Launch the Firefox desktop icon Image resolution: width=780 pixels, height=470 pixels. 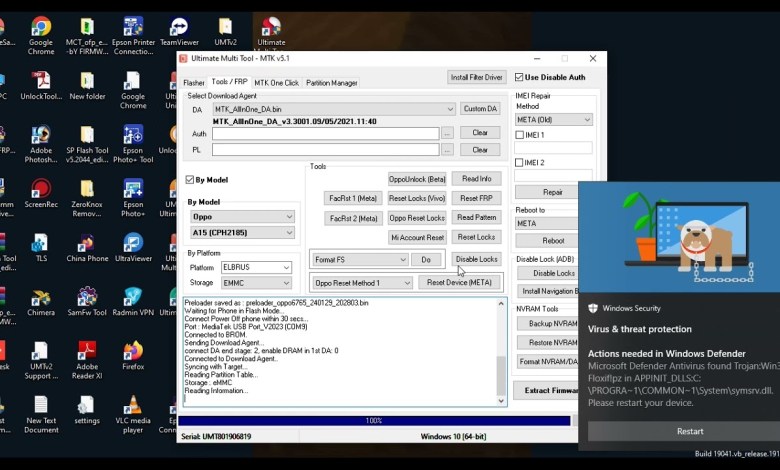[x=133, y=351]
